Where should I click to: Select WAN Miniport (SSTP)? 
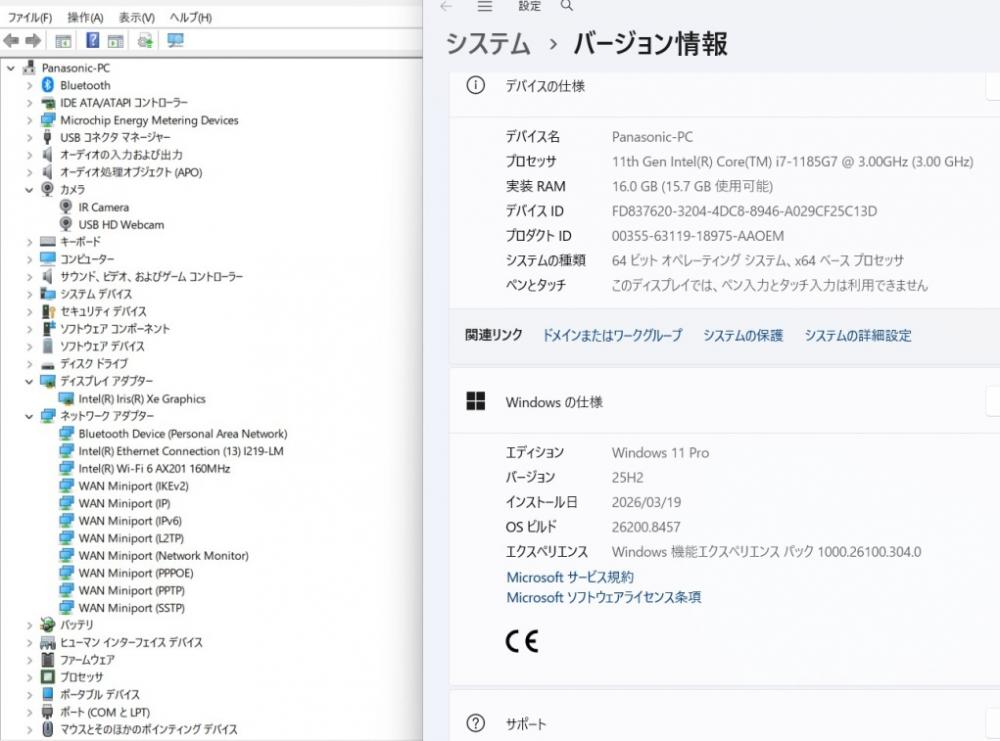click(131, 608)
